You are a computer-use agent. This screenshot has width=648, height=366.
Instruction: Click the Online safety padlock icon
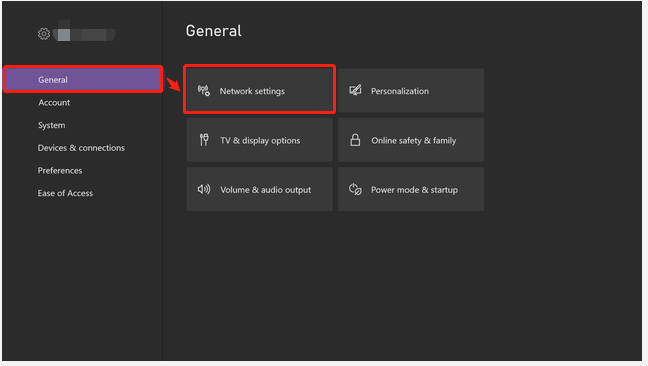tap(355, 140)
